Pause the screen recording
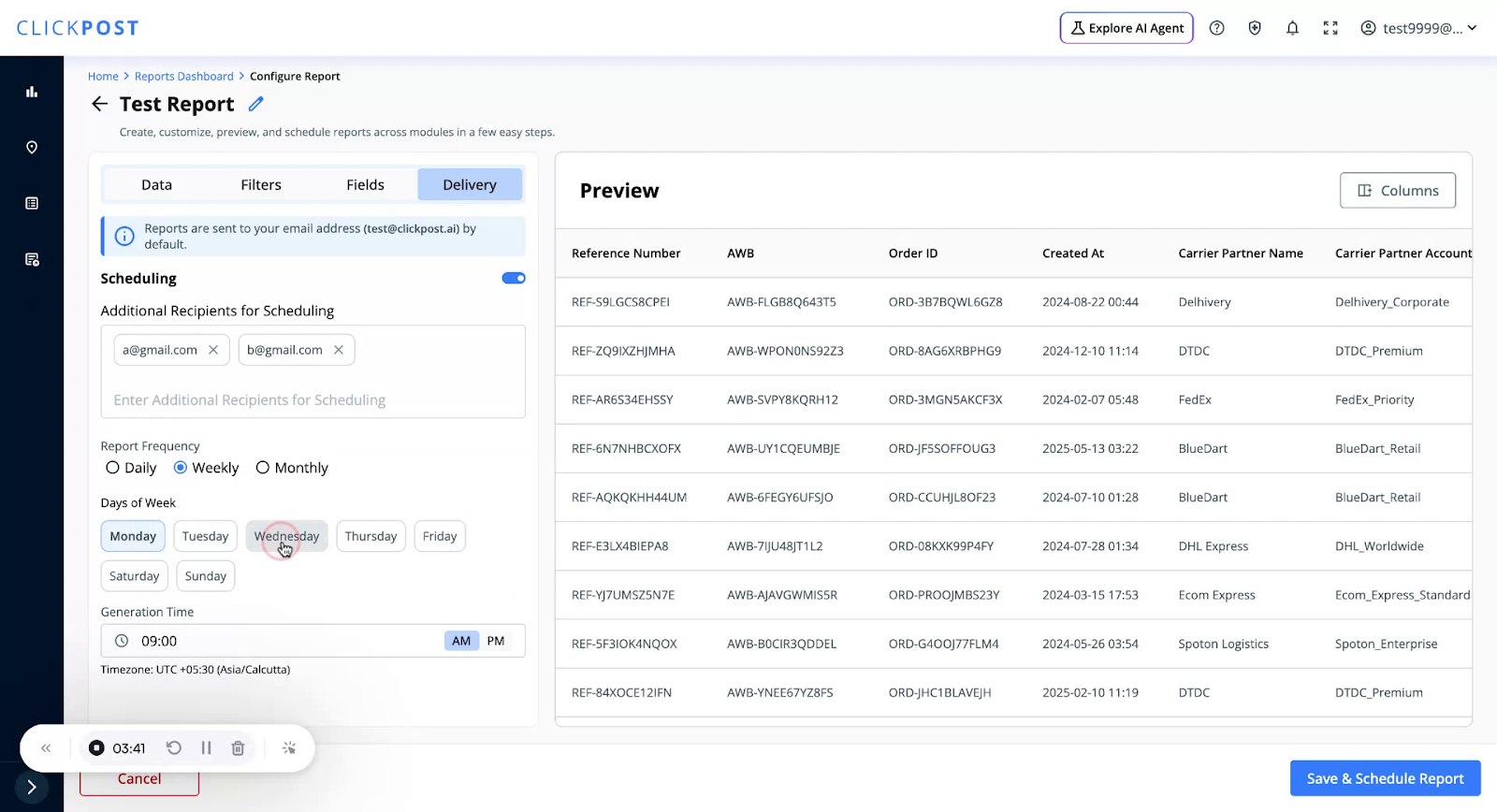Viewport: 1497px width, 812px height. click(x=206, y=748)
